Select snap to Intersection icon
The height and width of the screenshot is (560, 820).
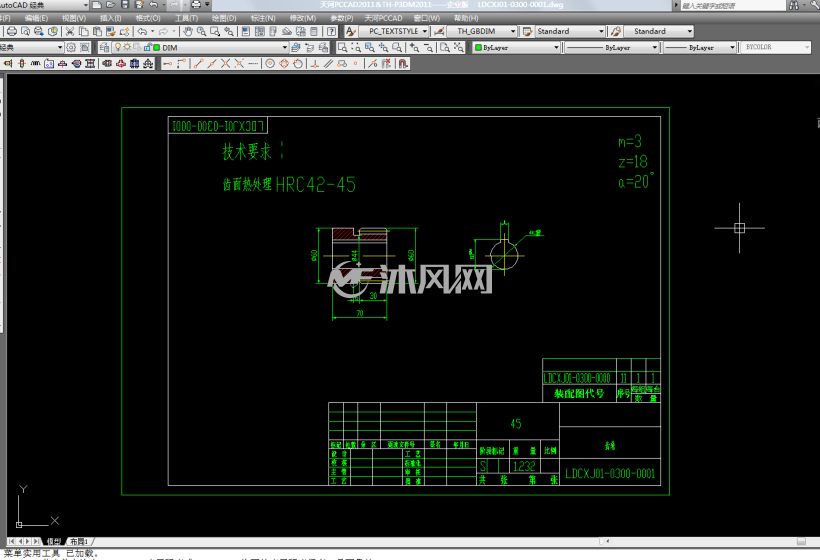225,64
